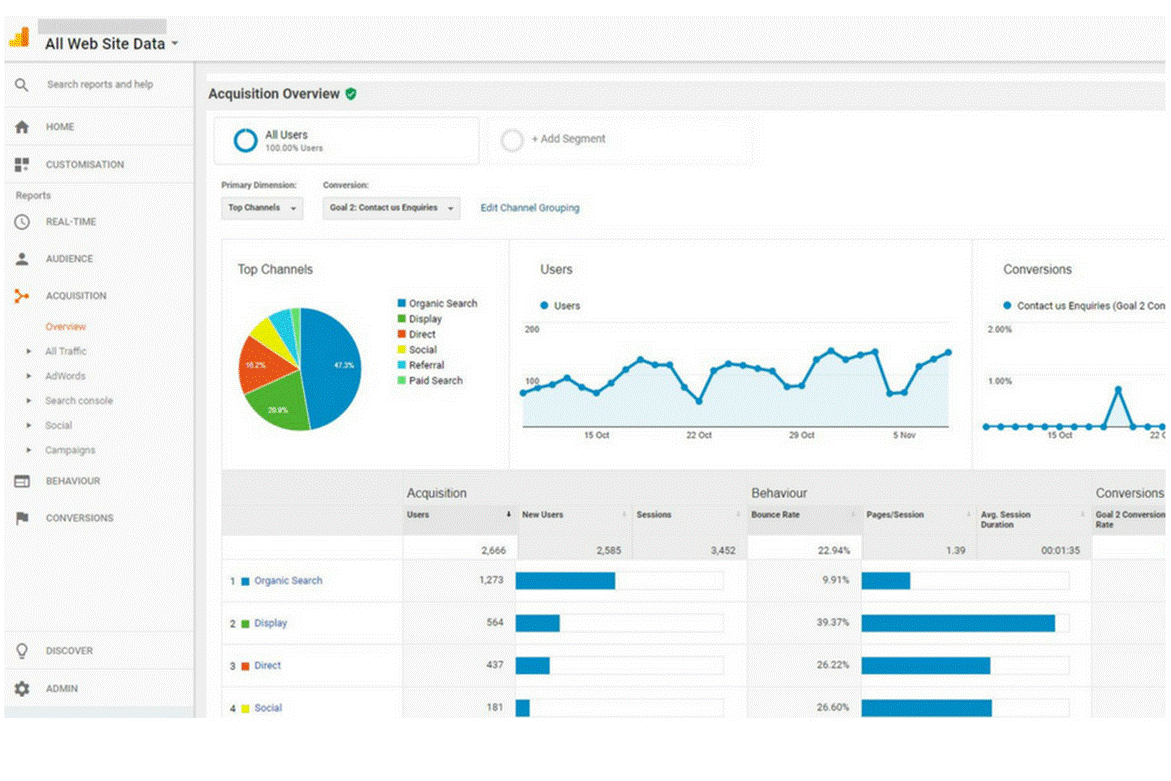Open Real-Time reports via clock icon
This screenshot has height=781, width=1171.
coord(22,222)
